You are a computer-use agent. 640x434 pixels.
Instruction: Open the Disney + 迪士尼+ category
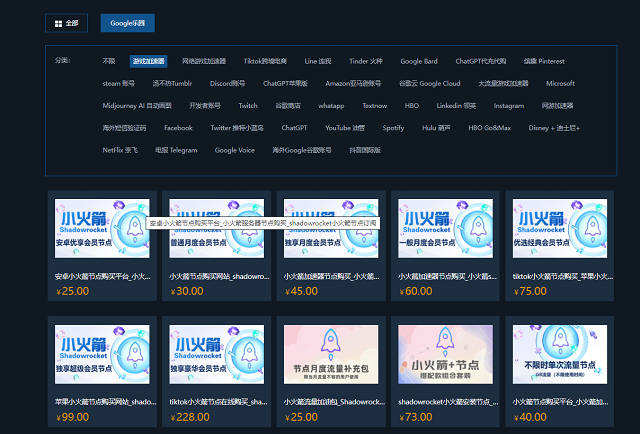(x=554, y=128)
